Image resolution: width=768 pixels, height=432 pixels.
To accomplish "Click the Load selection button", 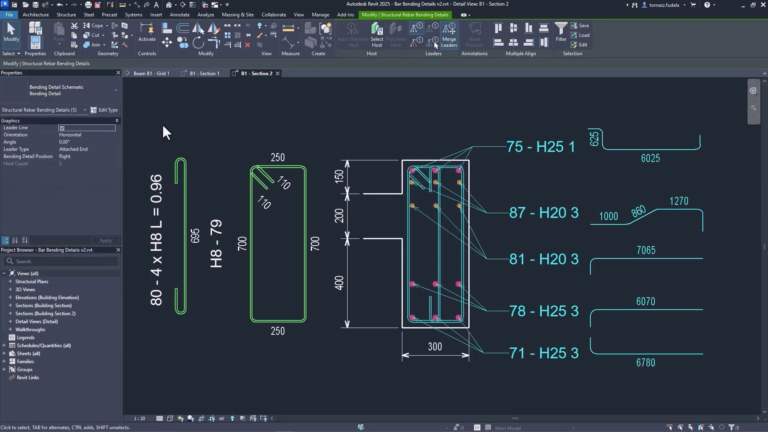I will click(x=580, y=35).
